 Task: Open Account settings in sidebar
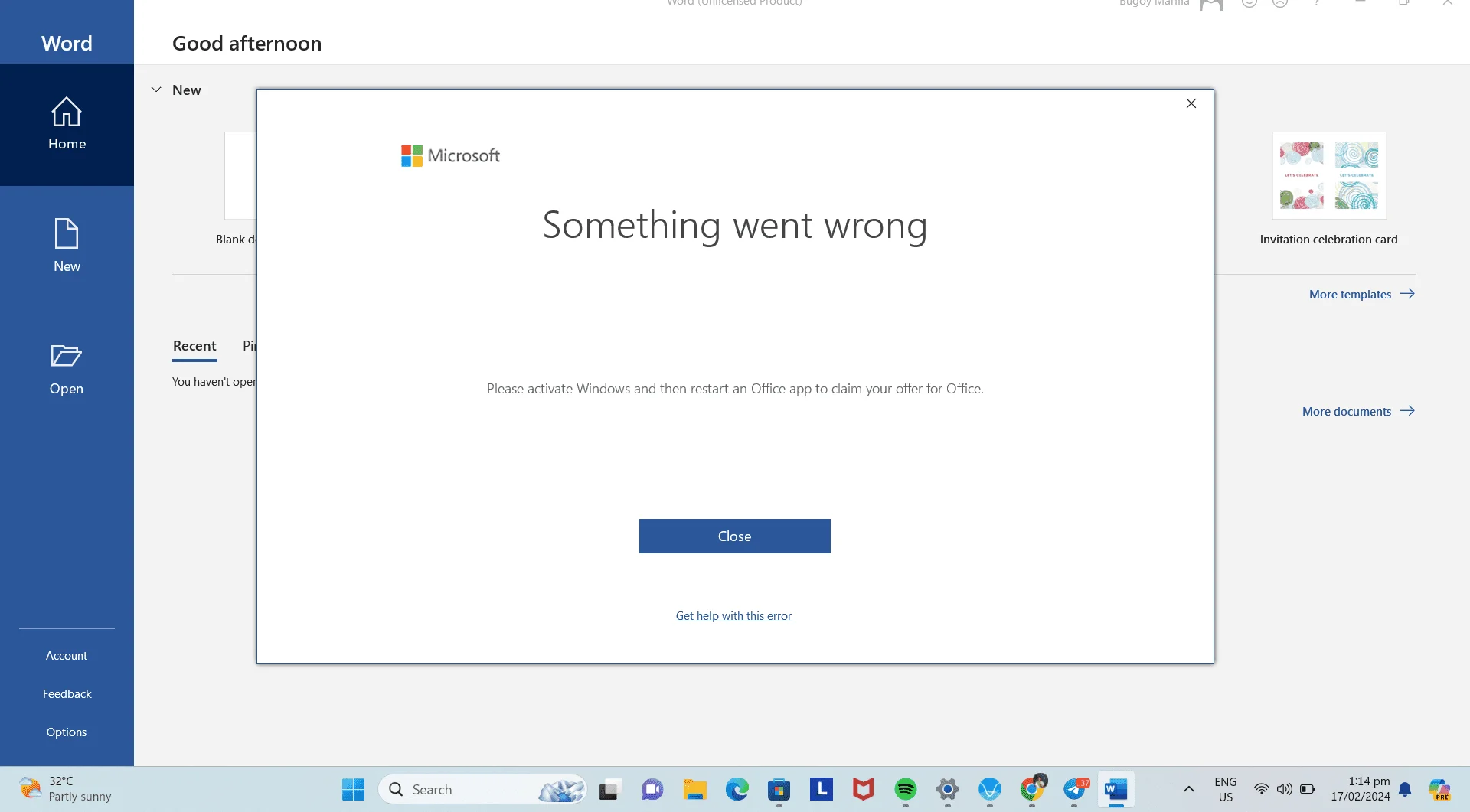point(67,656)
